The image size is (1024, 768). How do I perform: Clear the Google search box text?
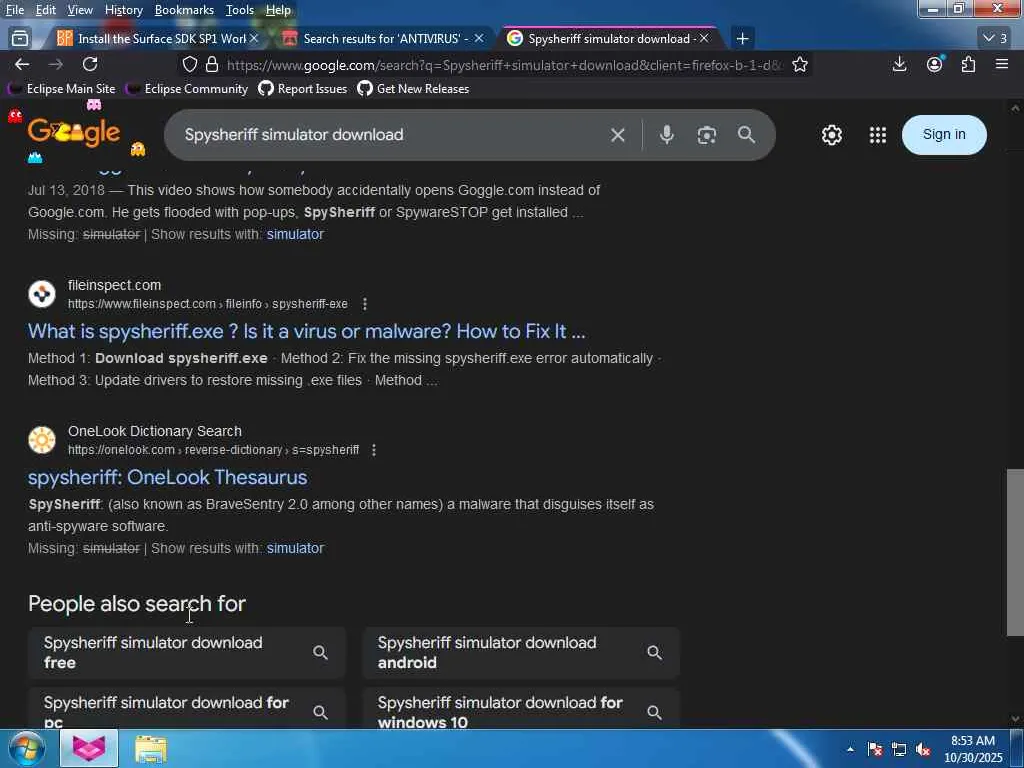618,135
